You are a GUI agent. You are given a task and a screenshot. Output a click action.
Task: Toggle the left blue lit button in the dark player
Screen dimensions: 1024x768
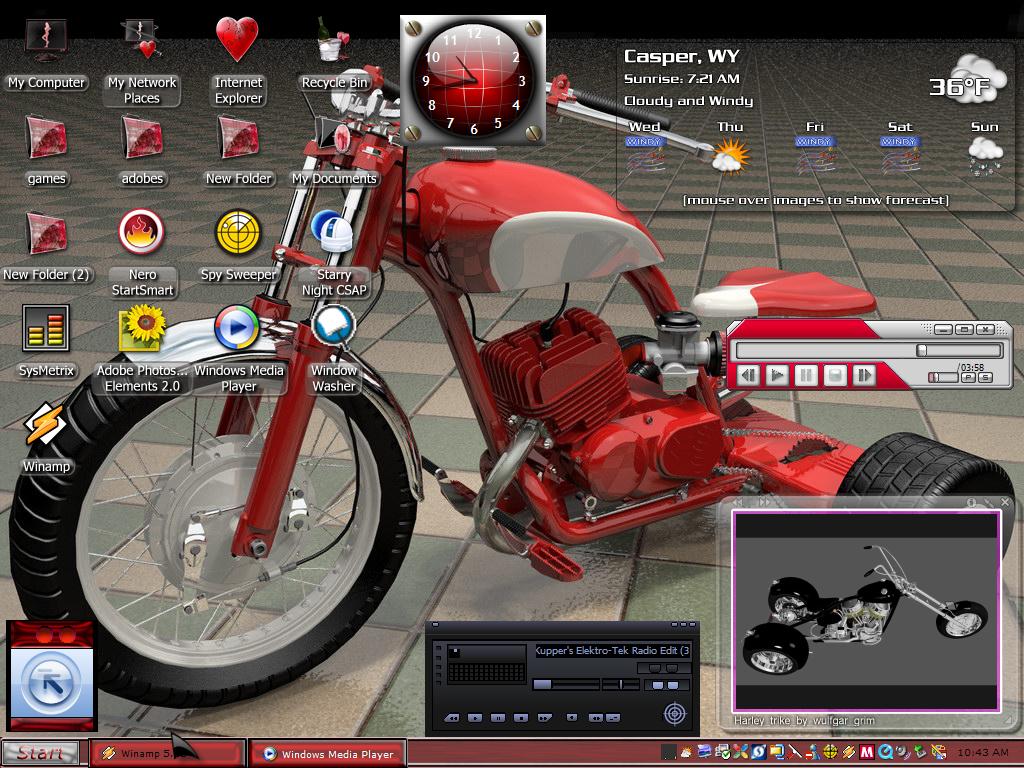pos(658,685)
